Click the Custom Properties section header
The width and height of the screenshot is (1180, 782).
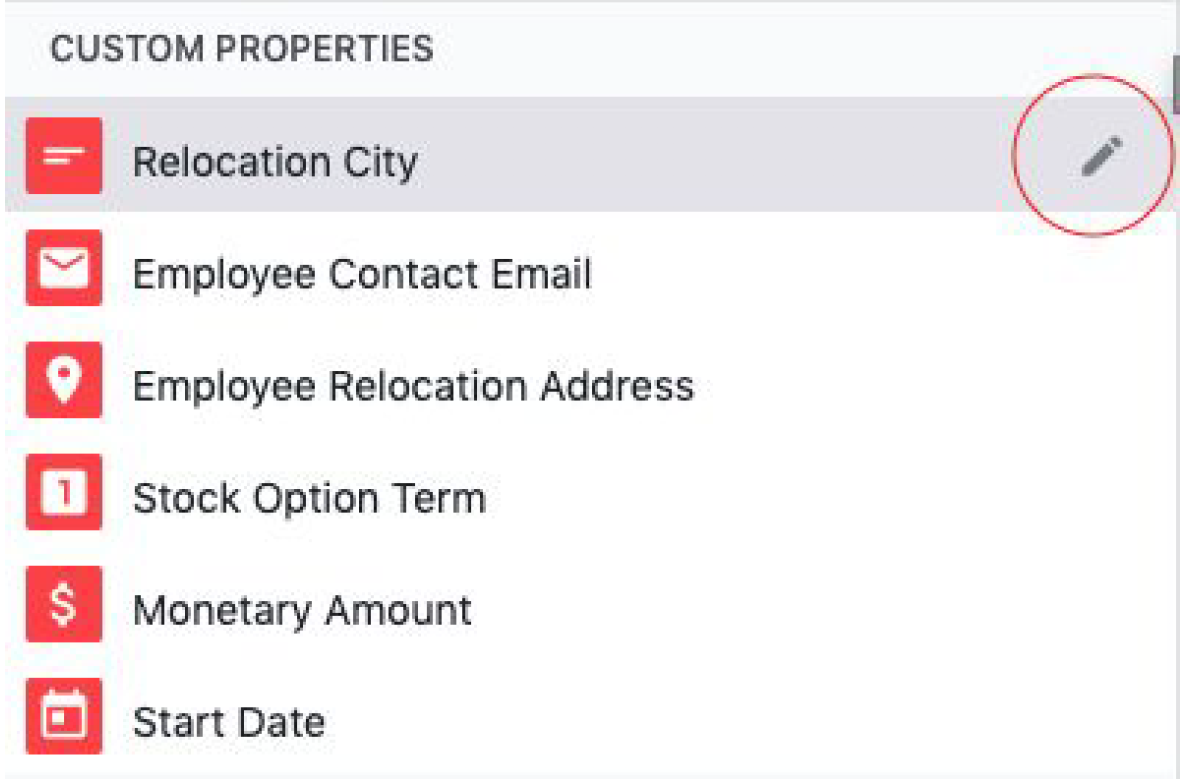click(x=242, y=48)
